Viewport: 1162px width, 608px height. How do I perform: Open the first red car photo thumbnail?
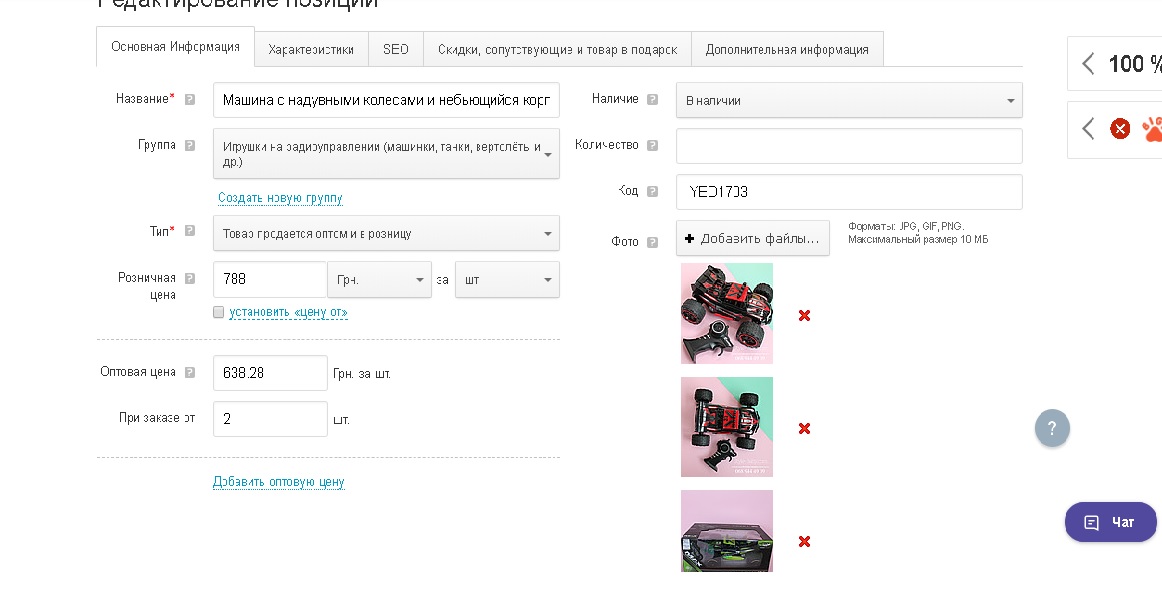point(727,314)
